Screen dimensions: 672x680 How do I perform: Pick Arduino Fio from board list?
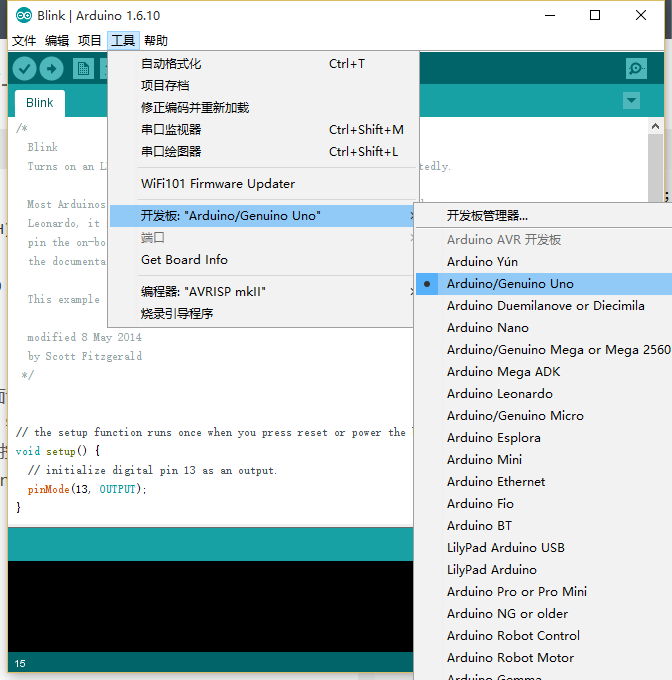[544, 503]
